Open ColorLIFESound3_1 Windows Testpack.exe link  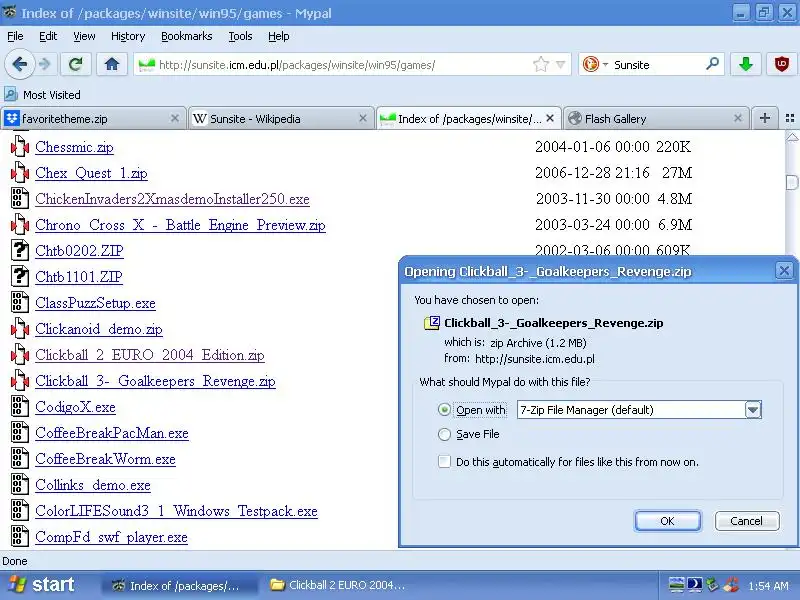tap(176, 511)
